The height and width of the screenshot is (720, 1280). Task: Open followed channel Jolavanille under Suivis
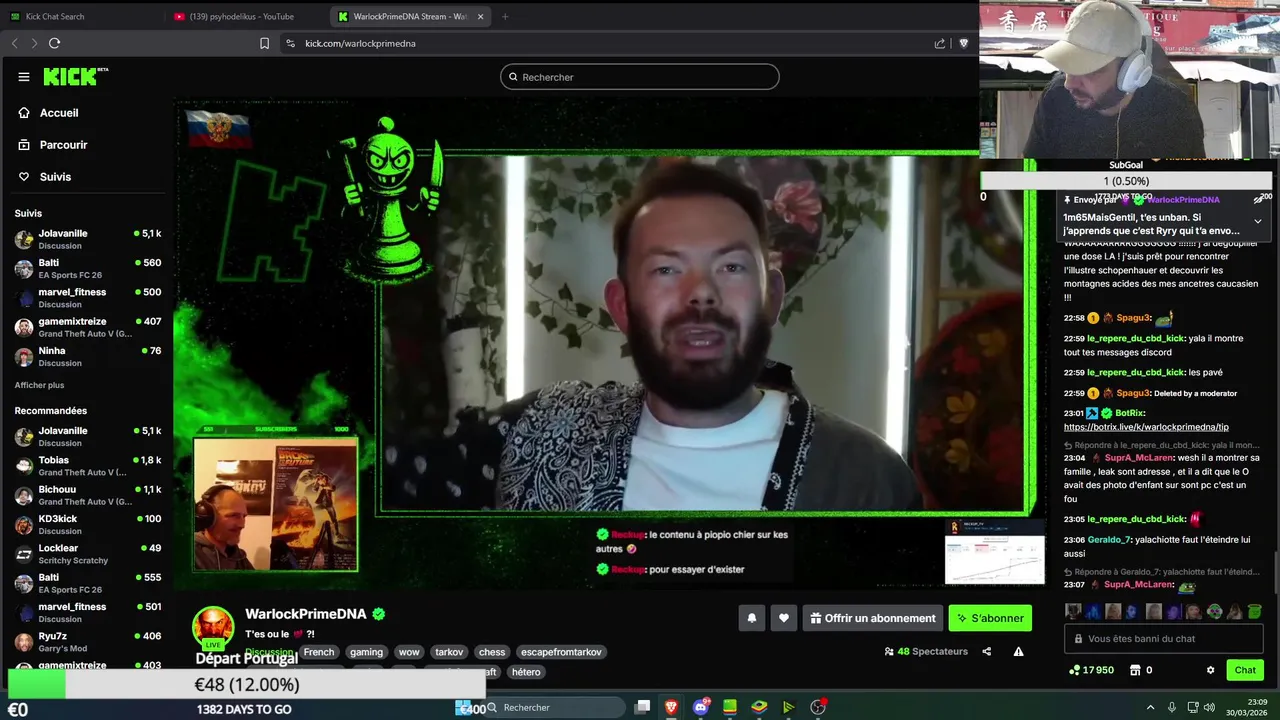(x=87, y=239)
